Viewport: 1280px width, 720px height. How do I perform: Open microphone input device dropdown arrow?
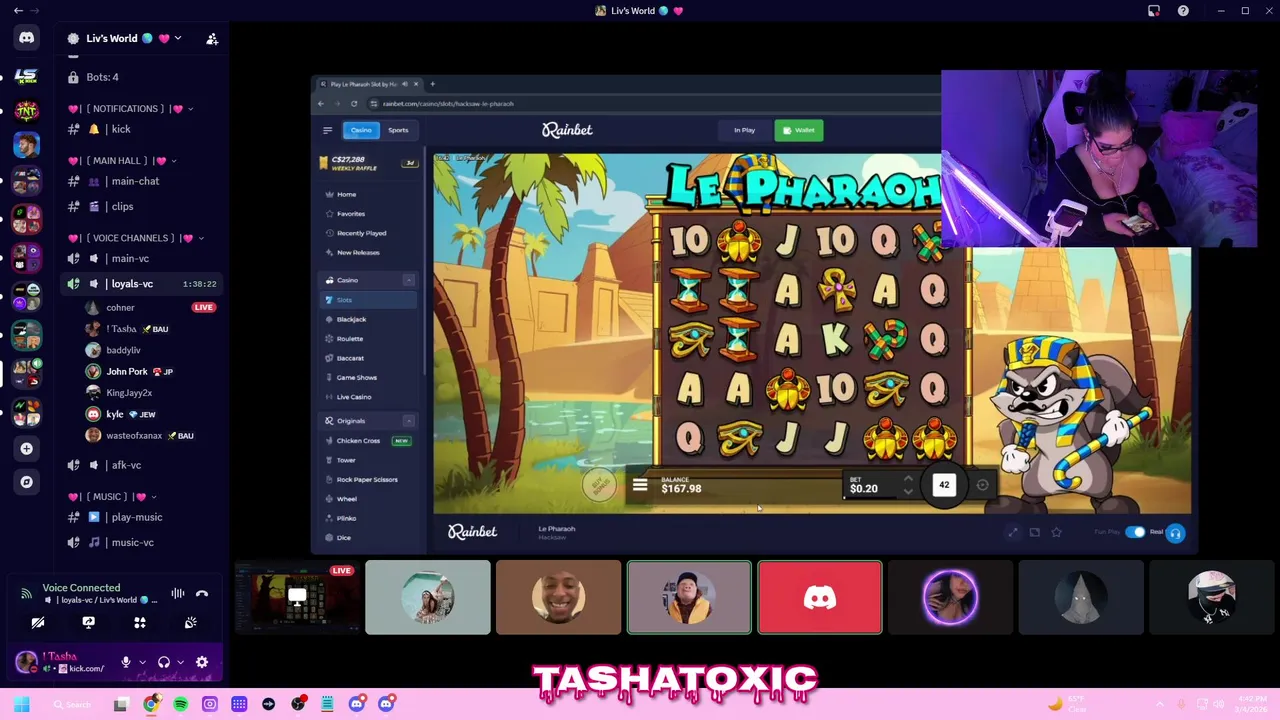[x=142, y=662]
